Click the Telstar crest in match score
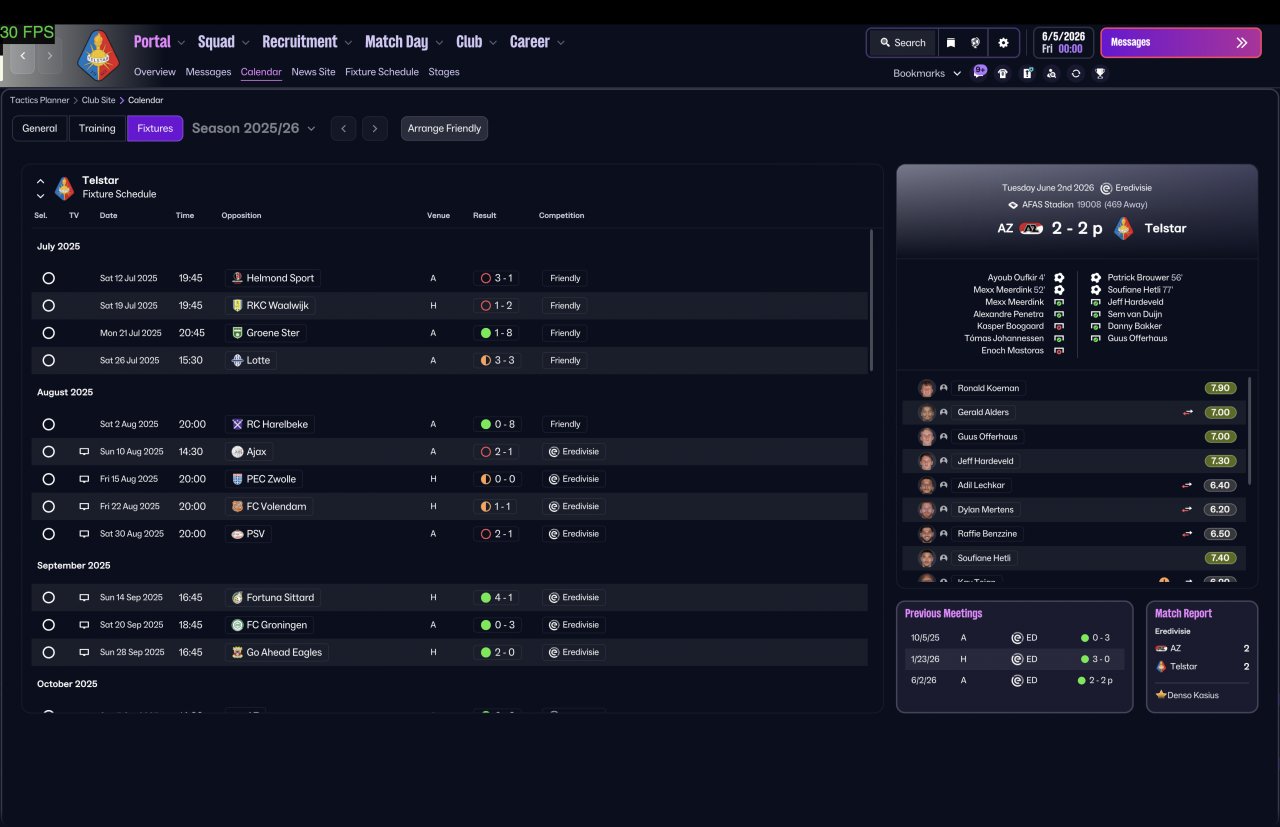 click(x=1123, y=228)
